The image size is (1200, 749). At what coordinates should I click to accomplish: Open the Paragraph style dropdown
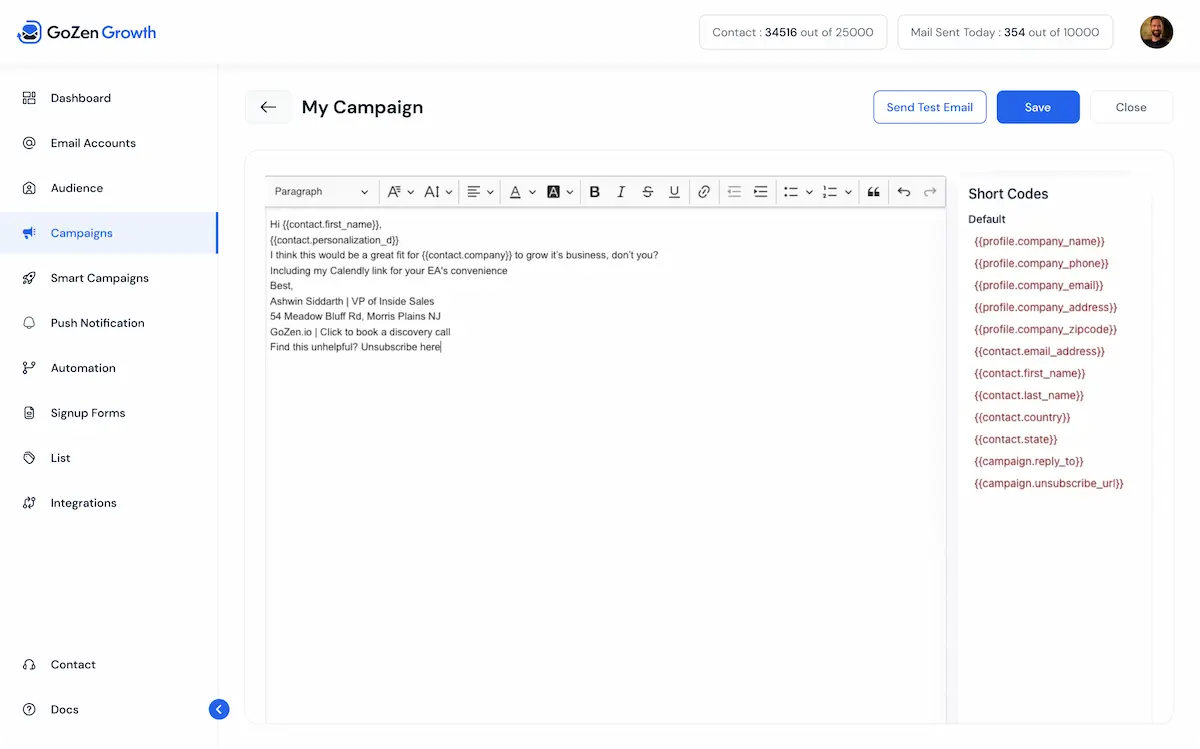[x=320, y=191]
